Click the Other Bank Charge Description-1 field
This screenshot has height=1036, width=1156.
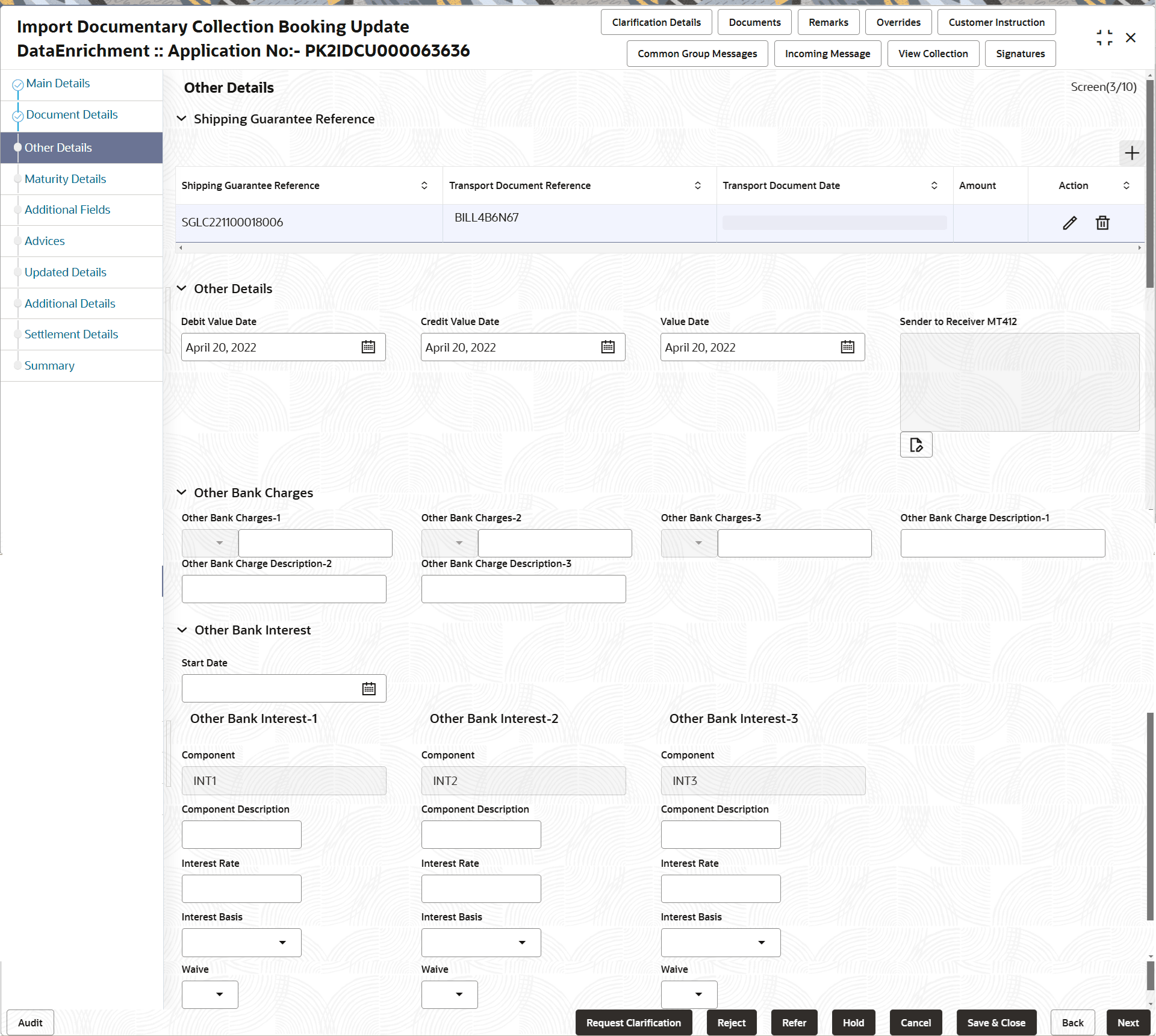pos(1002,543)
